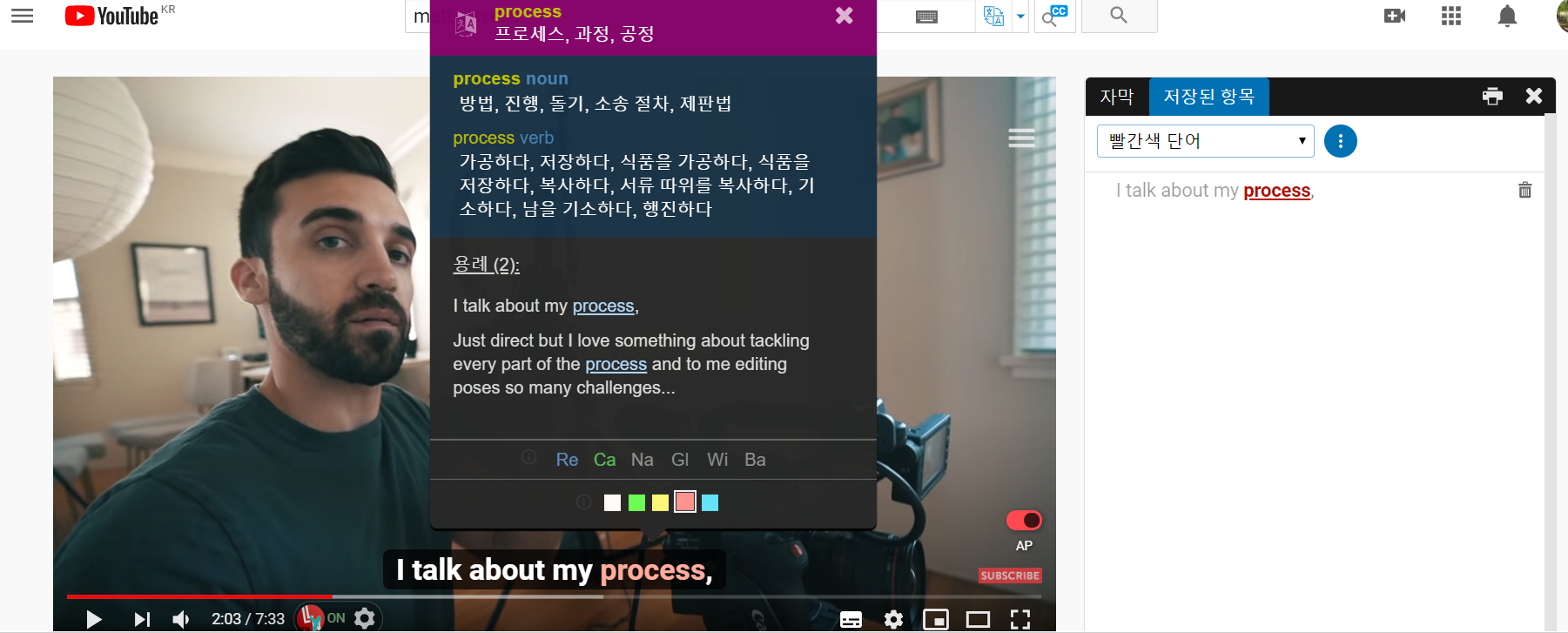Screen dimensions: 1568x633
Task: Click the info icon beside dictionary links
Action: coord(528,457)
